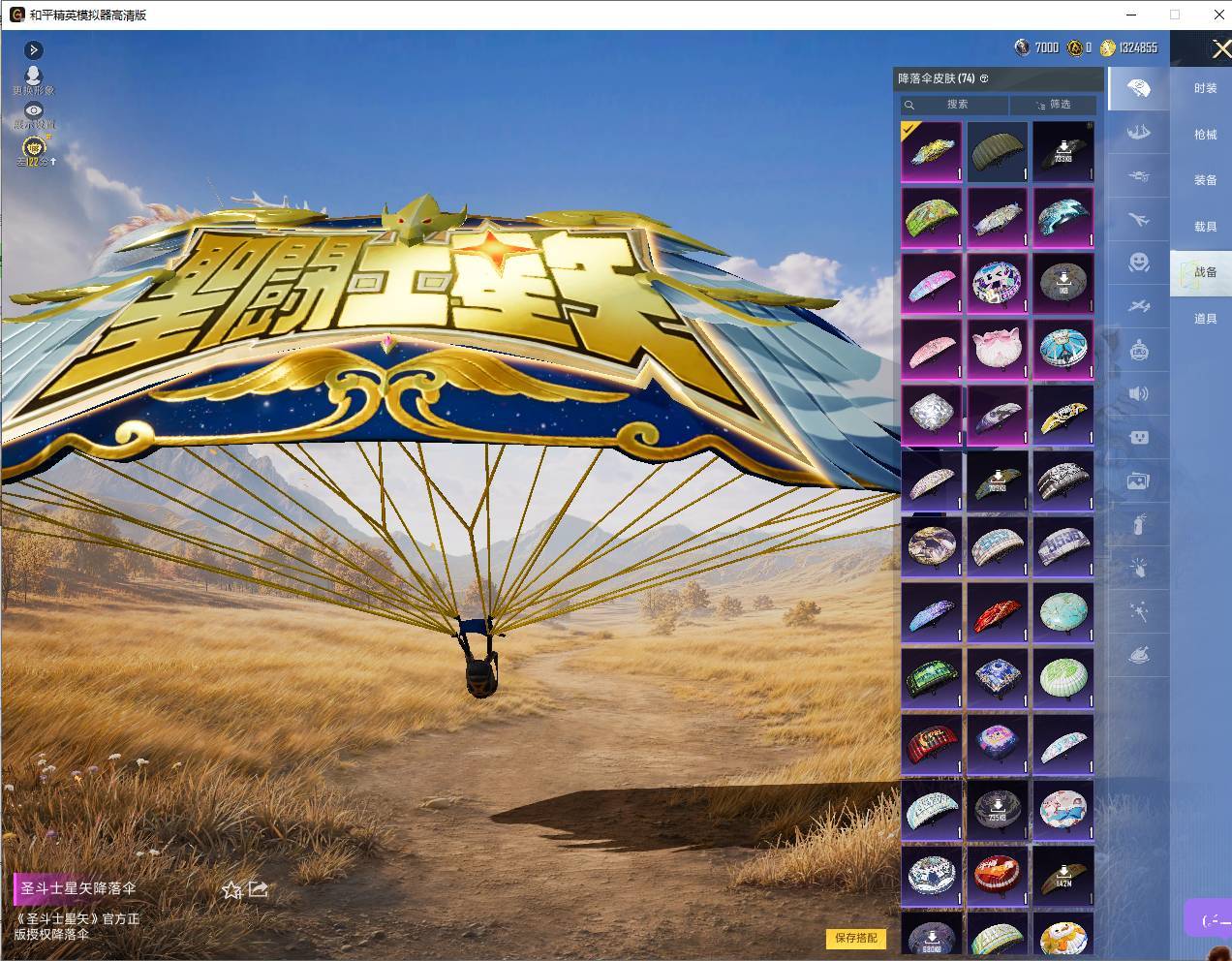Select the speaker voice category icon
The width and height of the screenshot is (1232, 961).
click(x=1139, y=393)
